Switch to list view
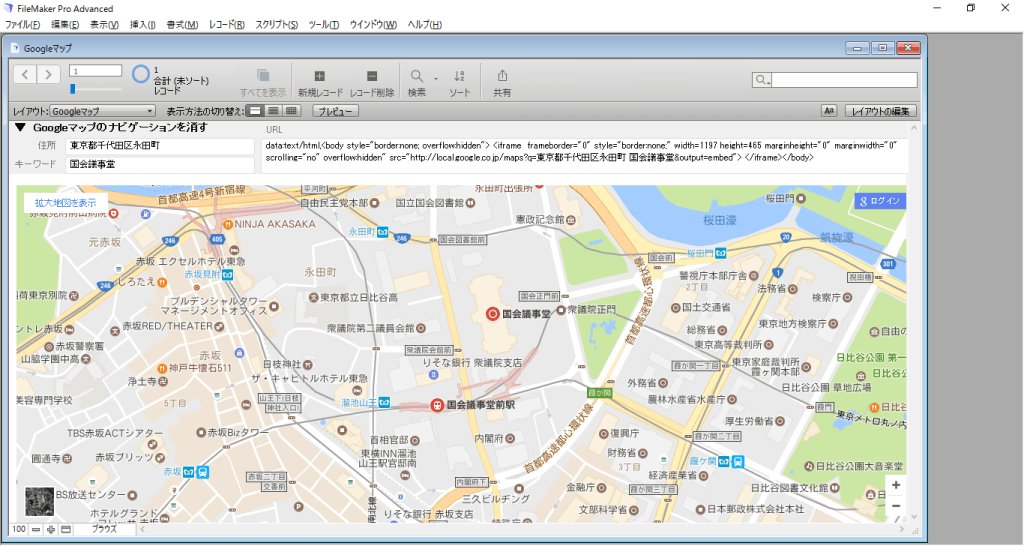 pos(274,111)
